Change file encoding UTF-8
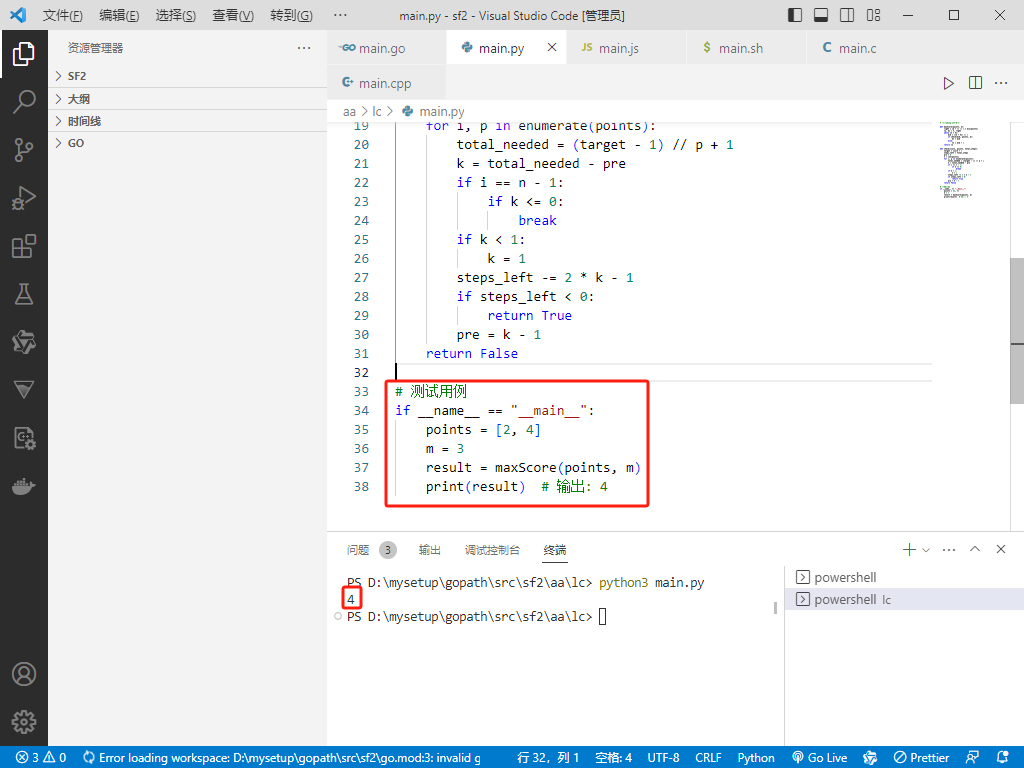1024x768 pixels. click(664, 758)
